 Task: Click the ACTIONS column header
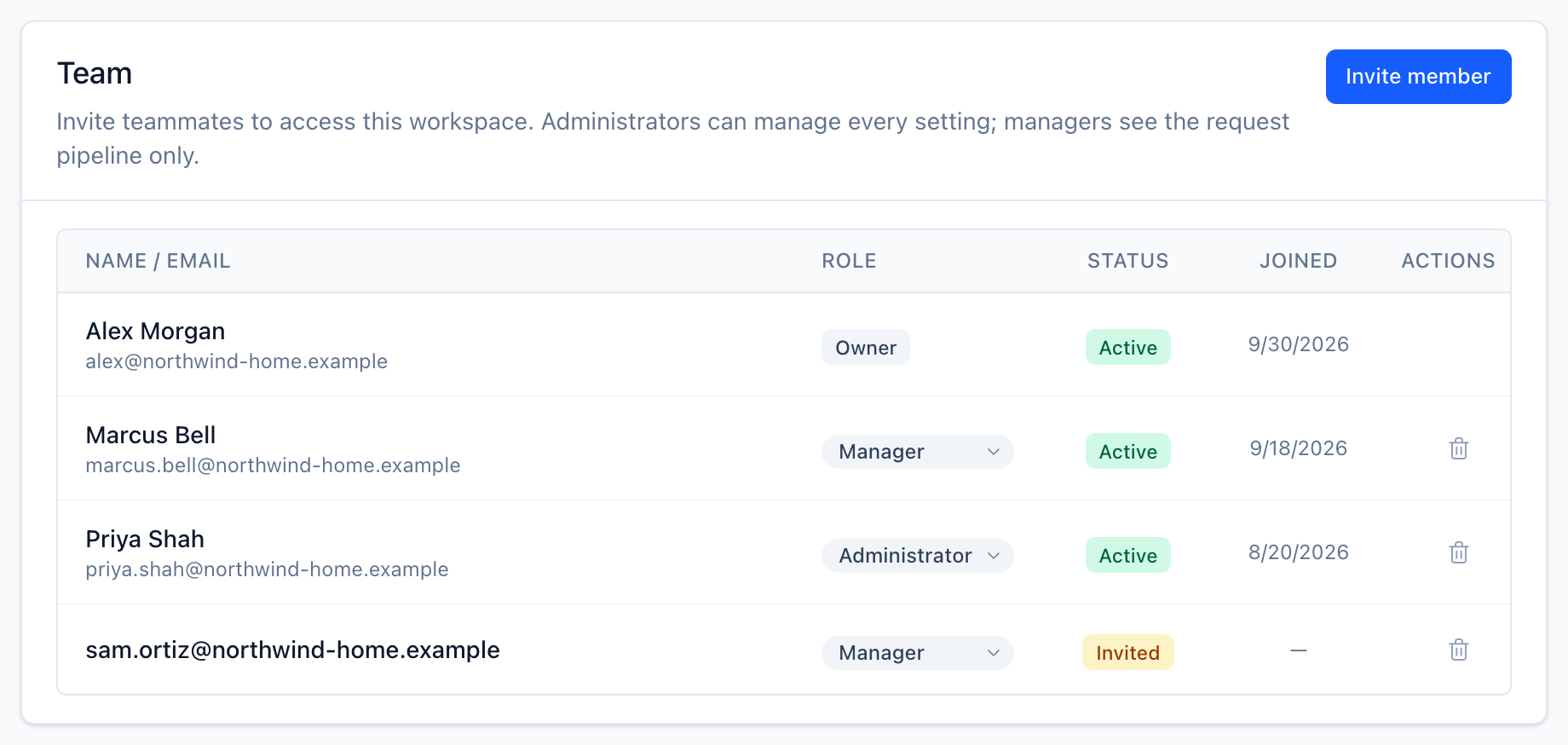(x=1448, y=261)
